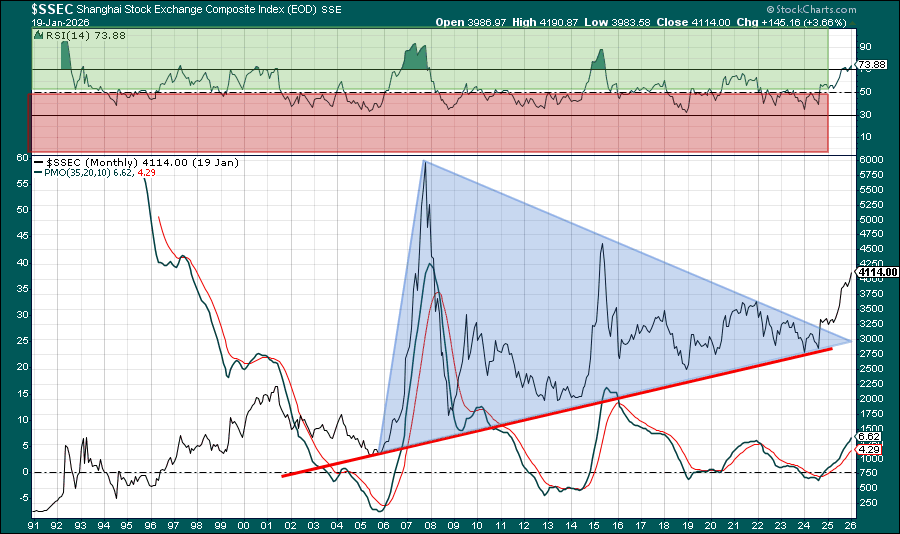Click the 6.62 PMO value tag
The width and height of the screenshot is (900, 534).
tap(868, 437)
